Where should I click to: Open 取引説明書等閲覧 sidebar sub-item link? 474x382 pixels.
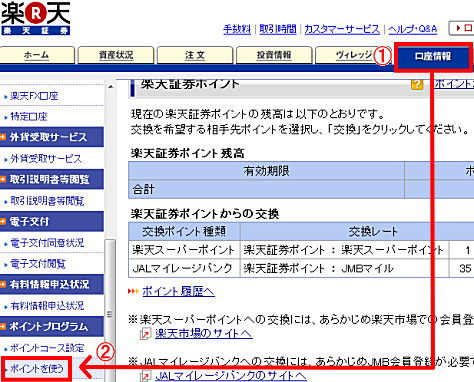(47, 201)
